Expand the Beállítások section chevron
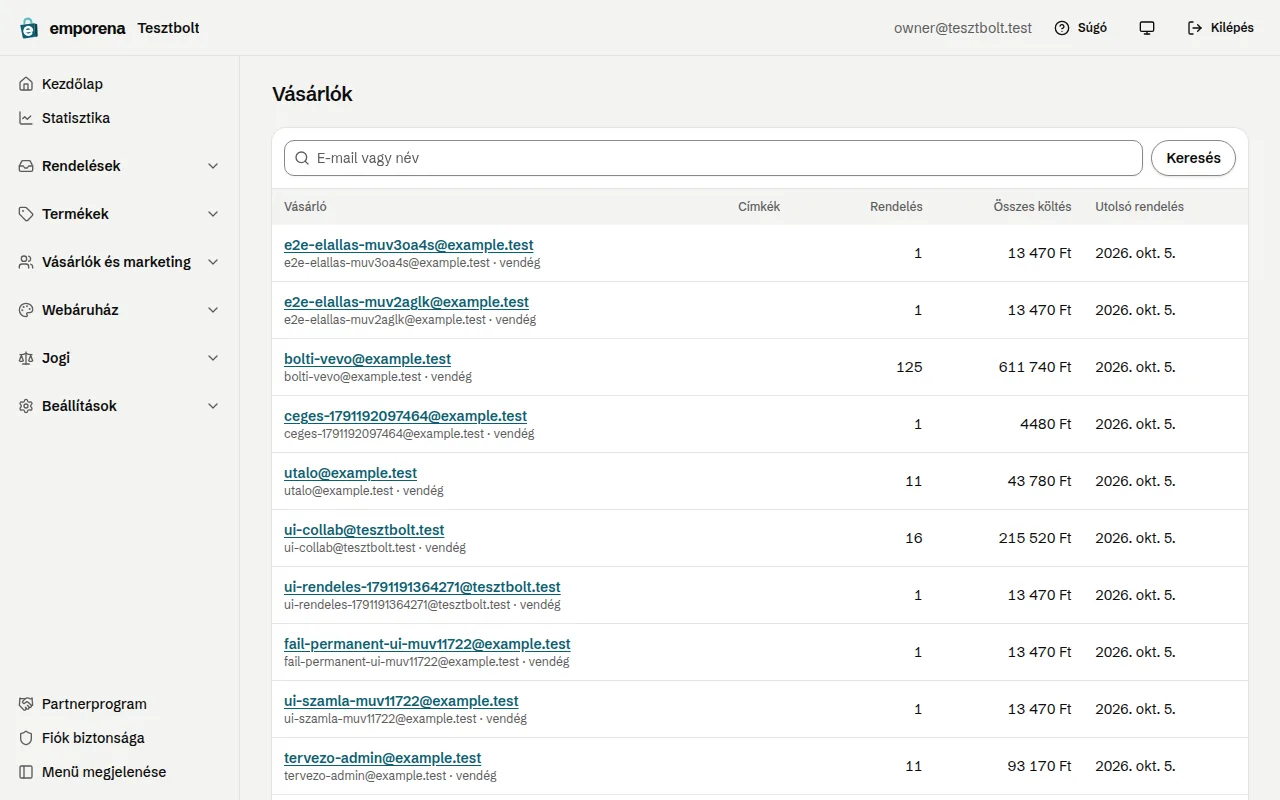The image size is (1280, 800). (x=213, y=406)
